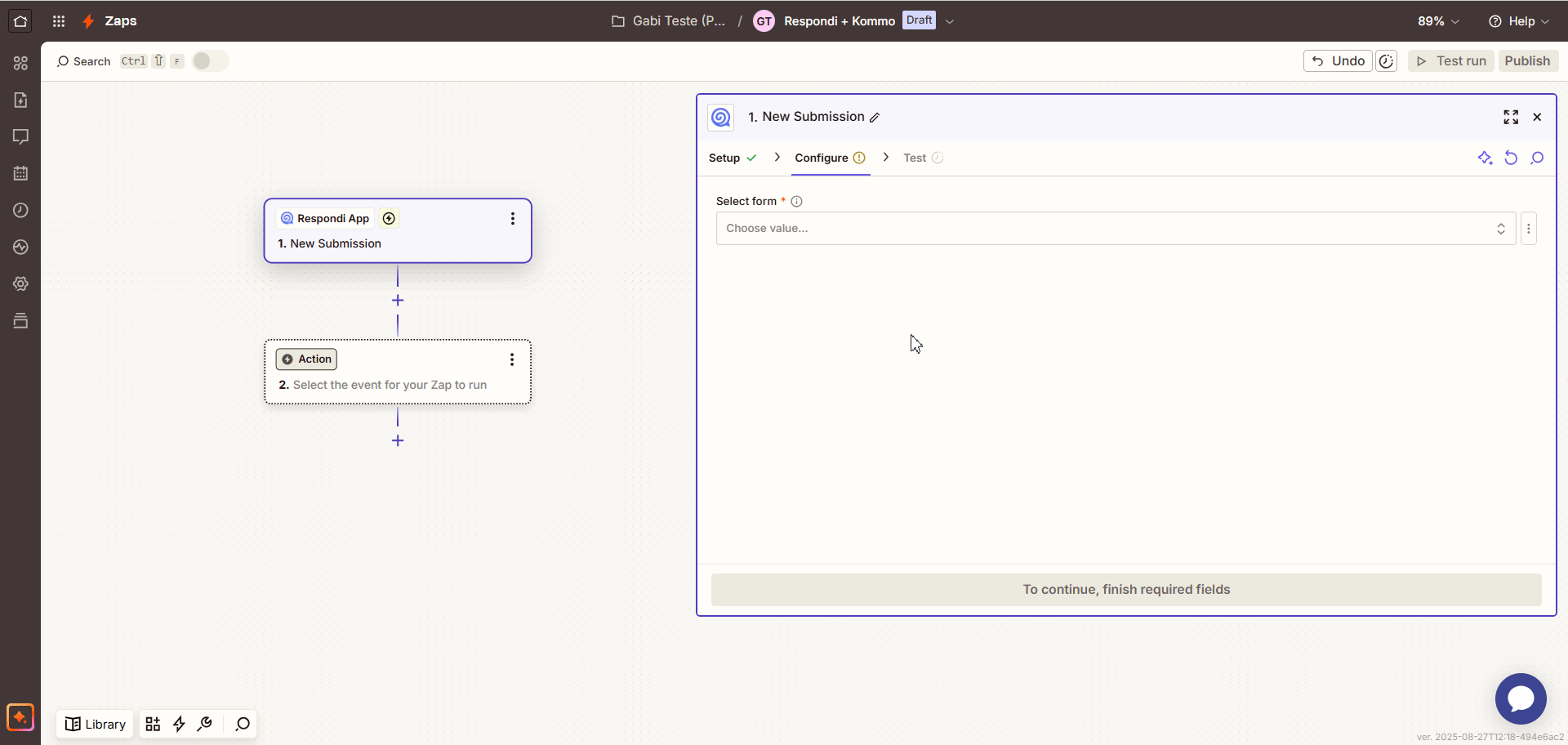The width and height of the screenshot is (1568, 745).
Task: Open the history clock sidebar icon
Action: point(20,210)
